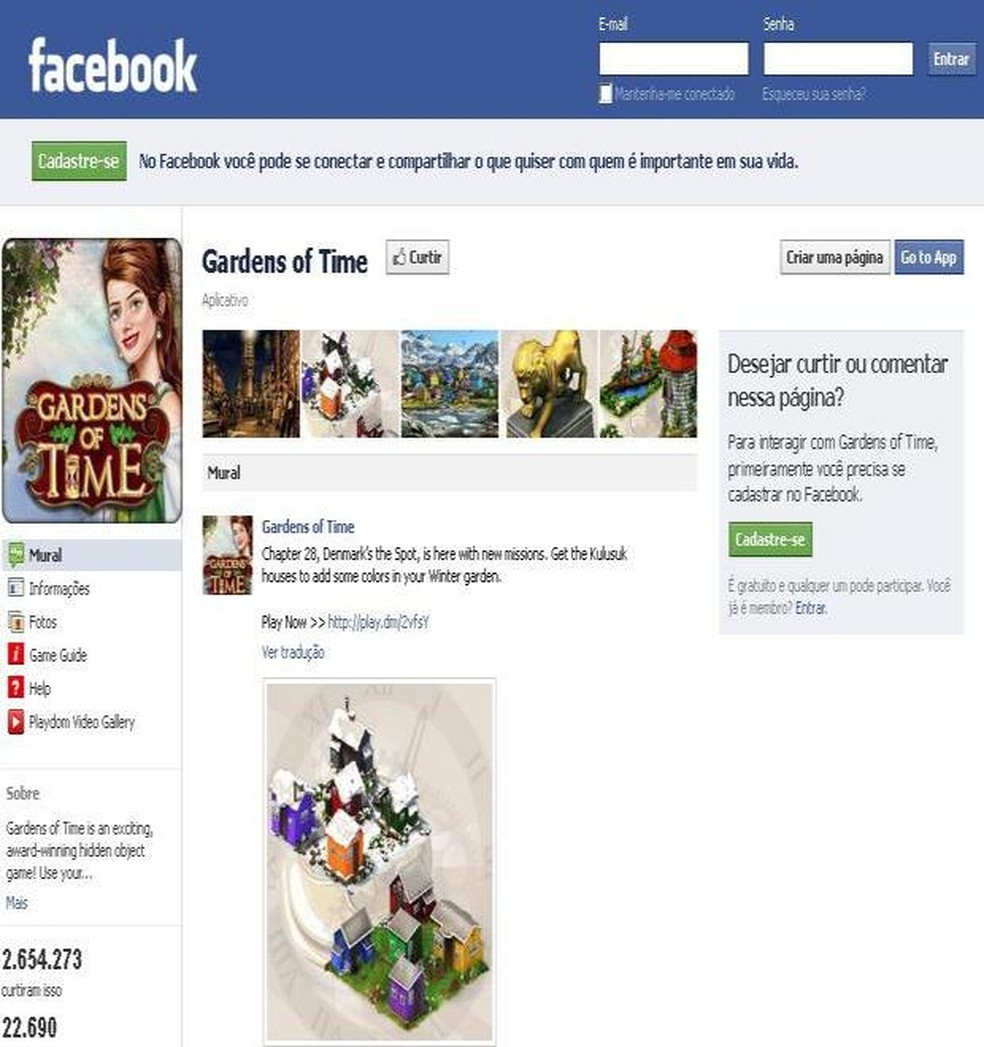Open the golden lion statue thumbnail
984x1047 pixels.
point(549,384)
